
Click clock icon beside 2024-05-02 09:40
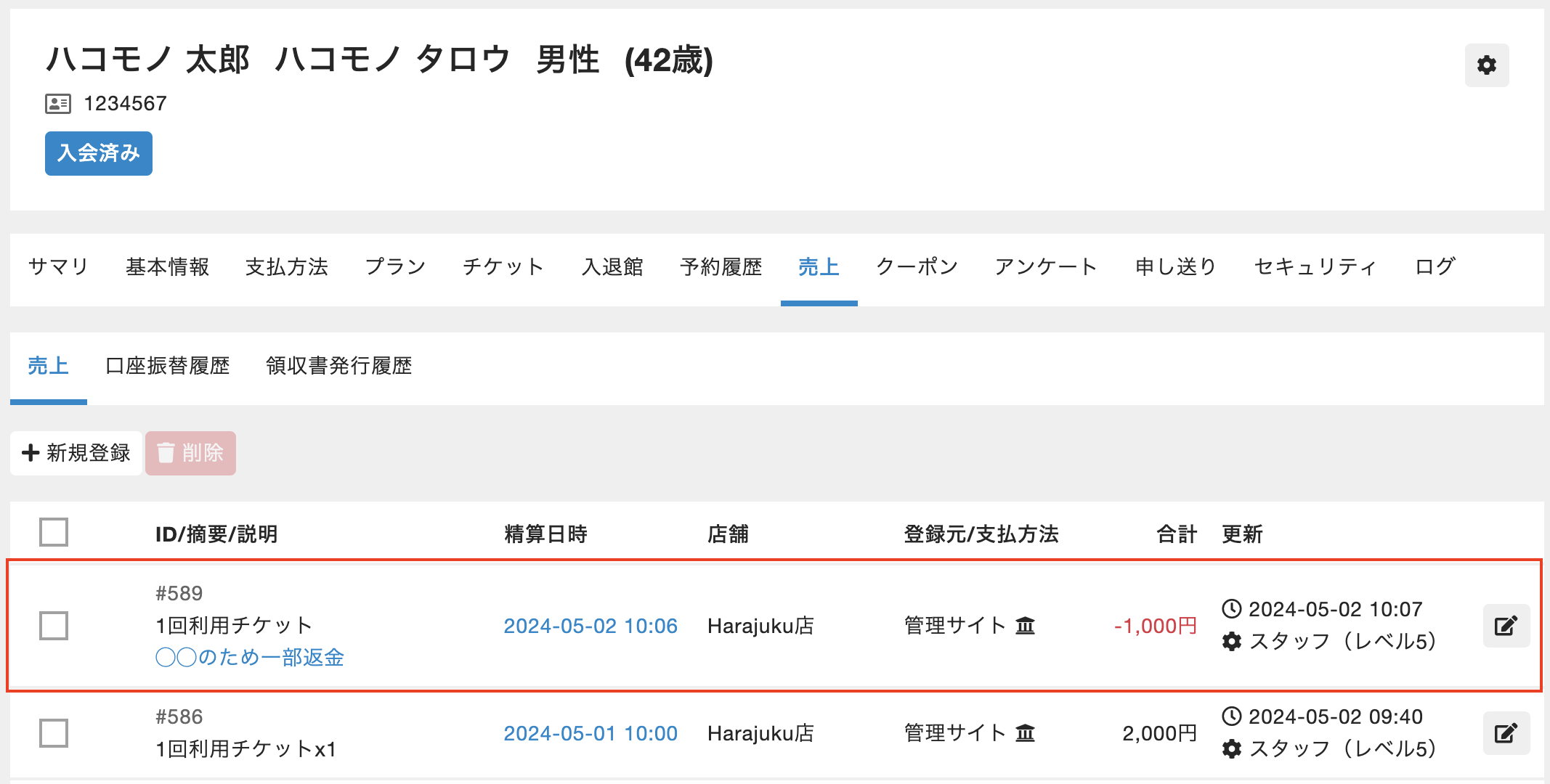(x=1232, y=716)
